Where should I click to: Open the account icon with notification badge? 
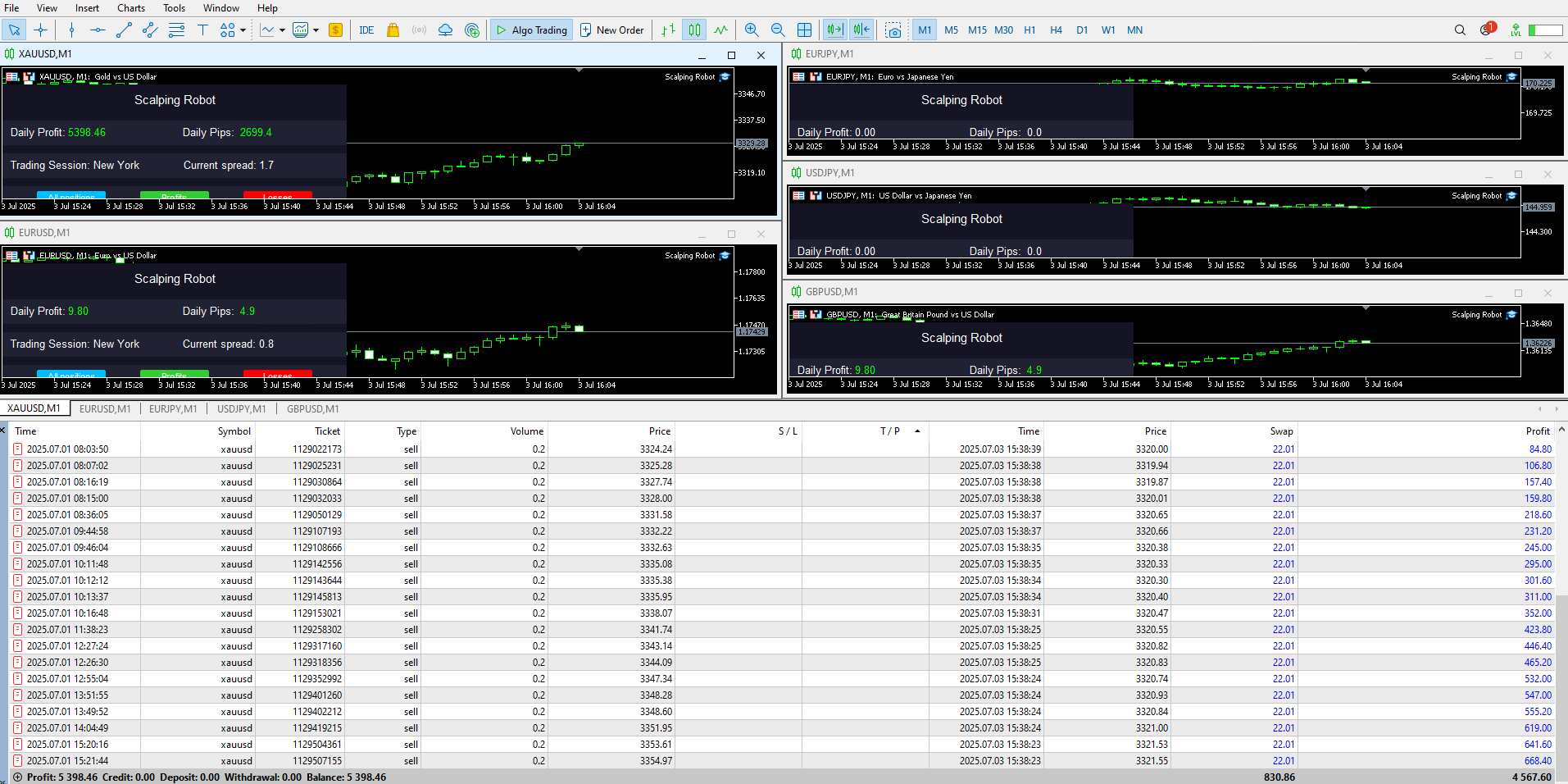point(1487,29)
